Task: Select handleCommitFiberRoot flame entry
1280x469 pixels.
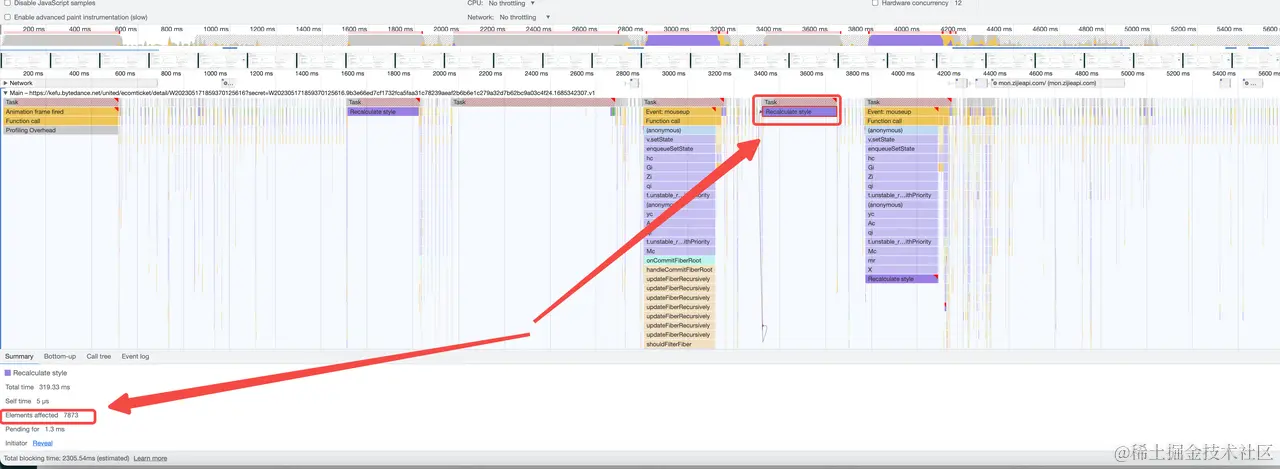Action: tap(679, 270)
